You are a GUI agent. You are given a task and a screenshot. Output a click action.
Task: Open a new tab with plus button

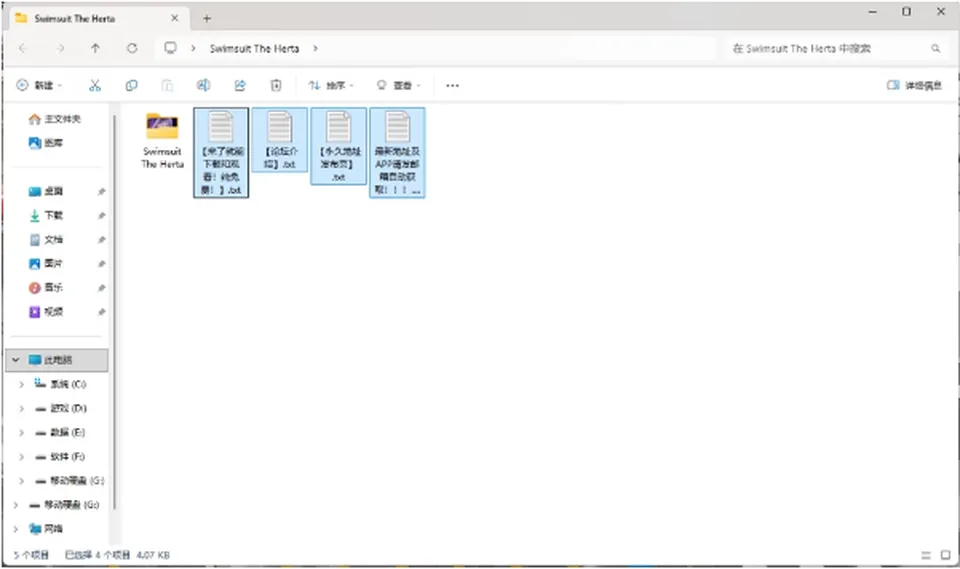pos(207,18)
